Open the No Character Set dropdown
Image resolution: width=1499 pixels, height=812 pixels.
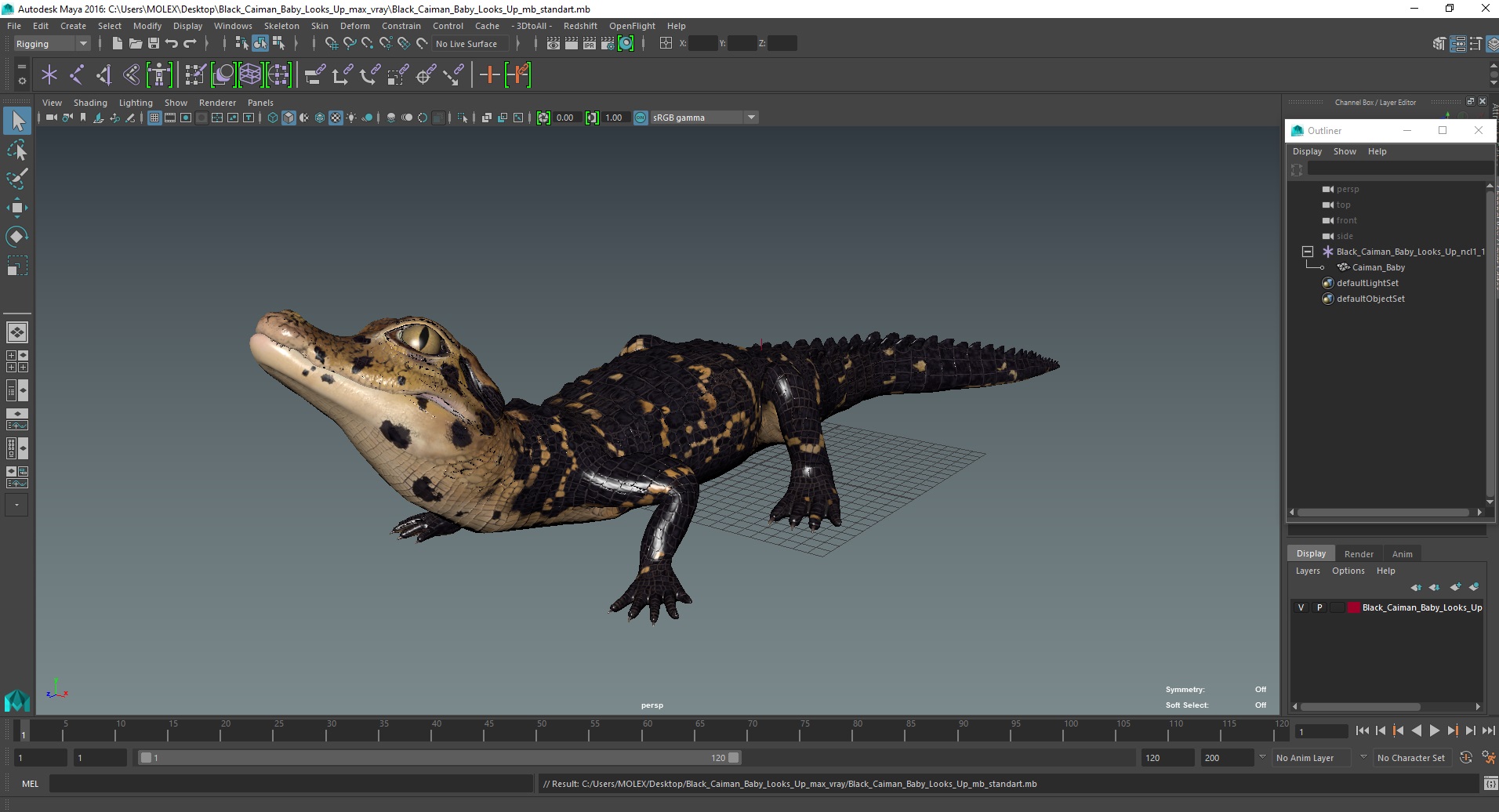[x=1411, y=758]
